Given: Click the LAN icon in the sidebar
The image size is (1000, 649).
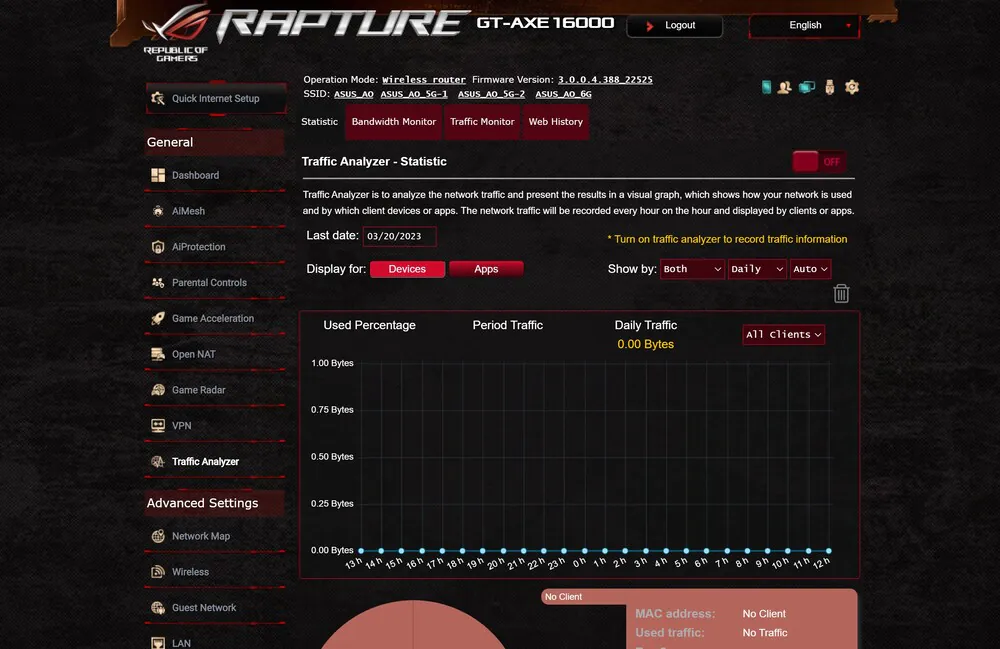Looking at the screenshot, I should pyautogui.click(x=158, y=643).
